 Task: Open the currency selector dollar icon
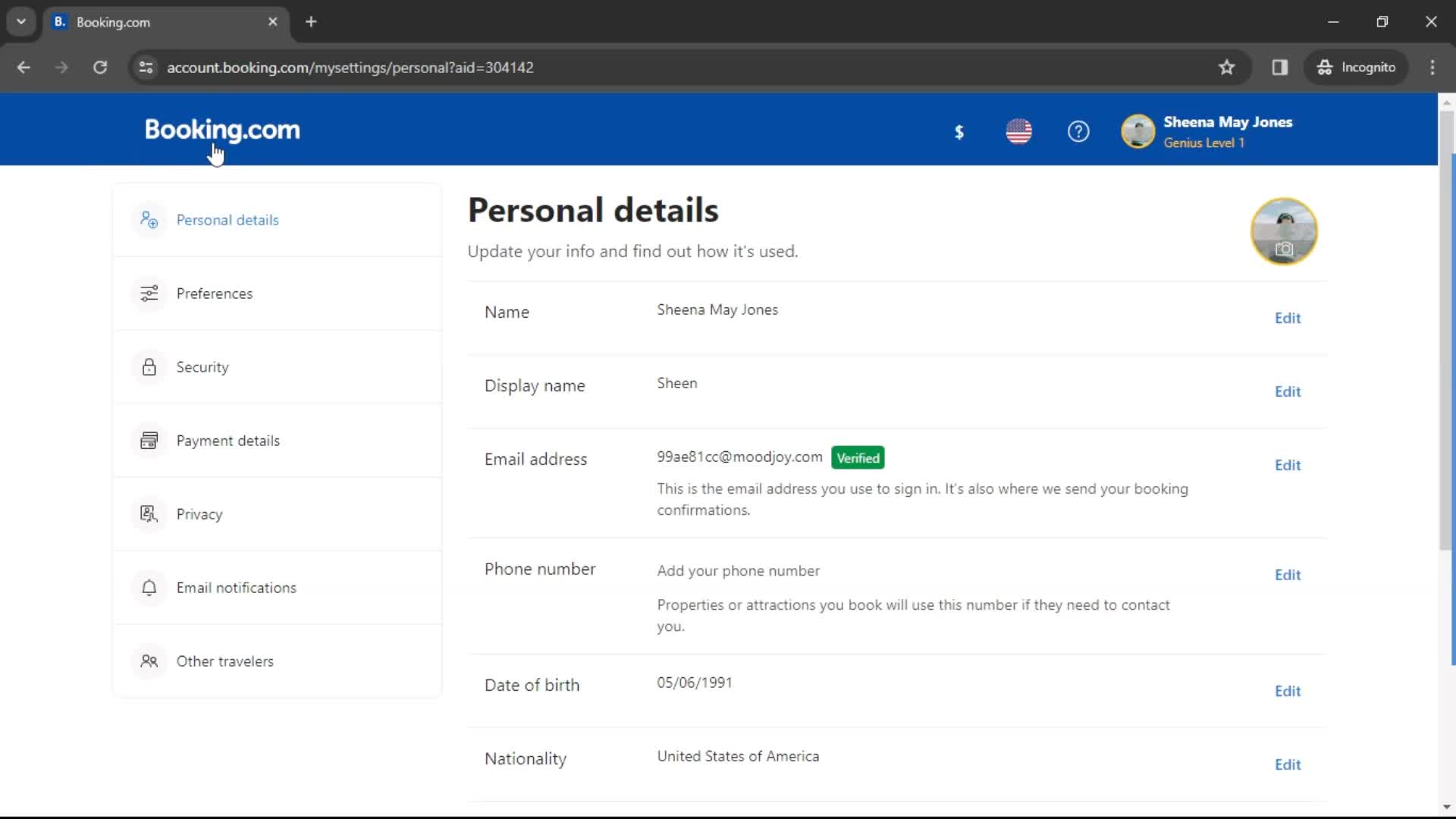click(961, 131)
